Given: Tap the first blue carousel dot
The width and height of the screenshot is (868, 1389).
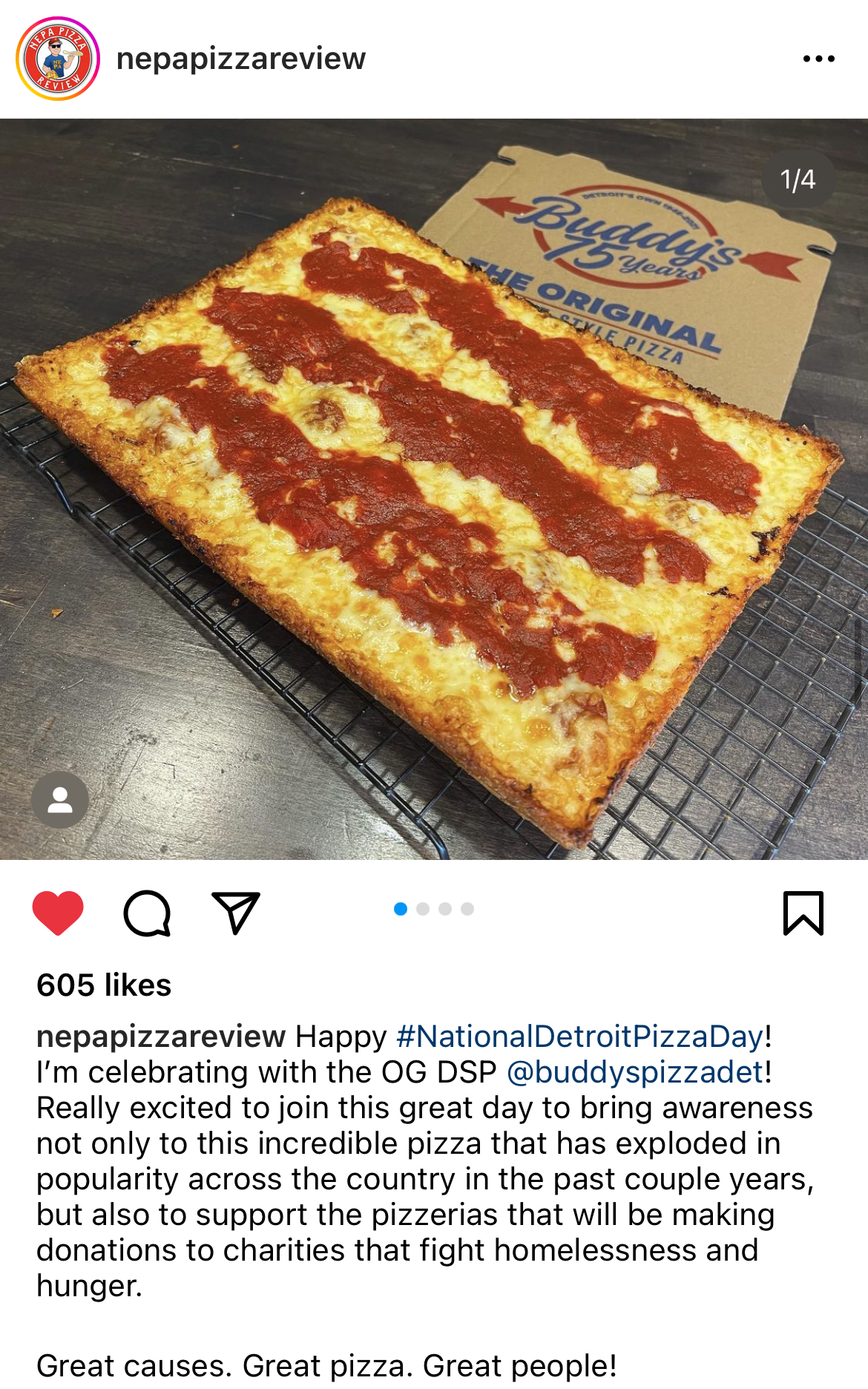Looking at the screenshot, I should tap(401, 909).
